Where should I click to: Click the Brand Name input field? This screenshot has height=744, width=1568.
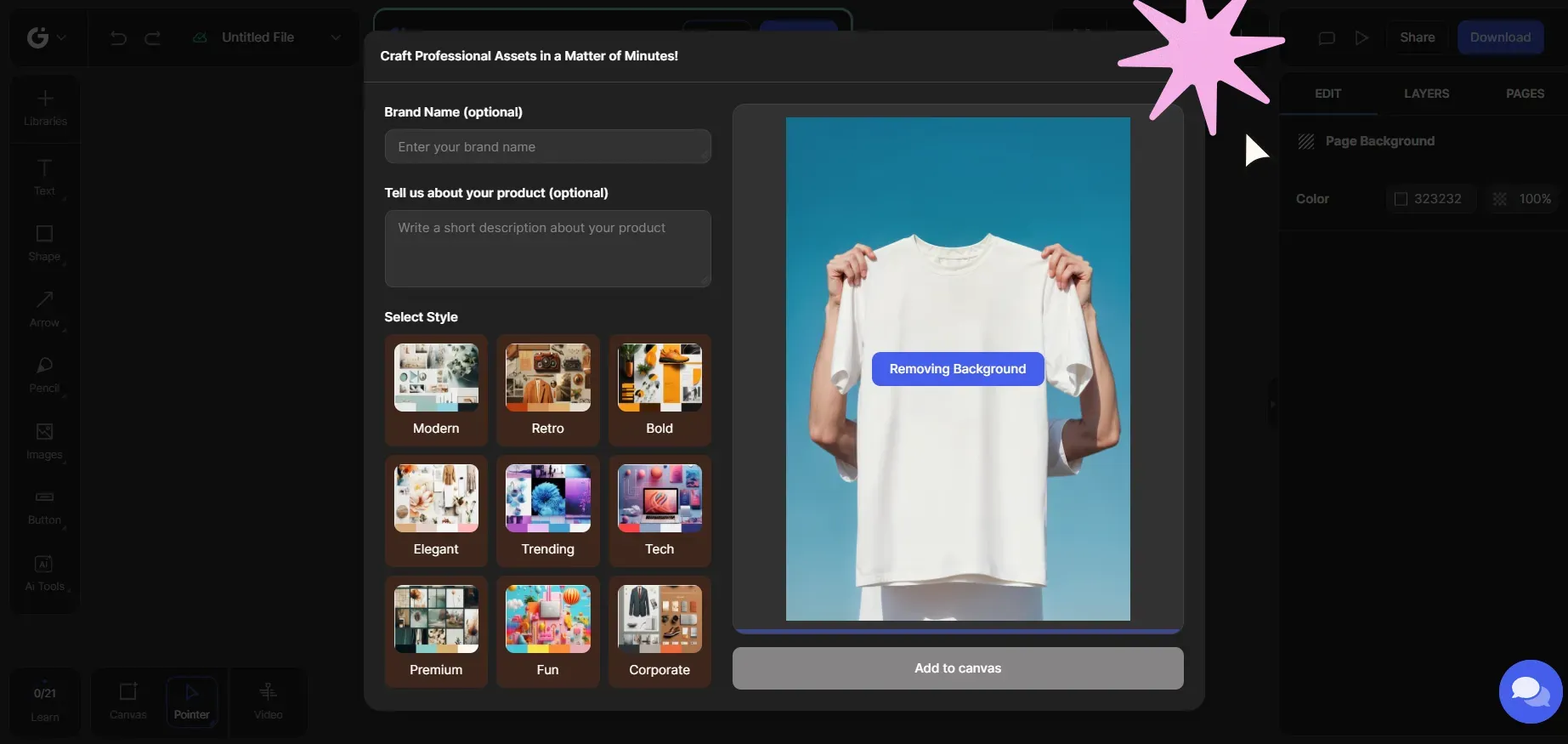pos(548,146)
